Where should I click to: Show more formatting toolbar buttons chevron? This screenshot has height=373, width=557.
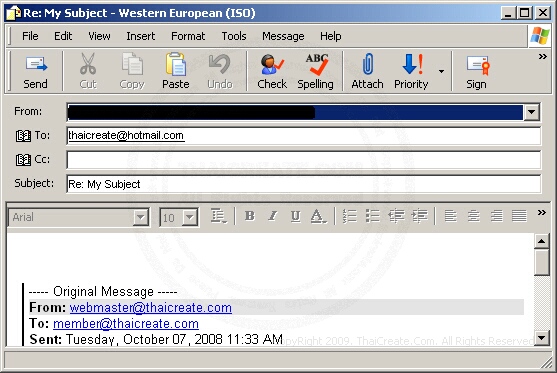pyautogui.click(x=541, y=212)
